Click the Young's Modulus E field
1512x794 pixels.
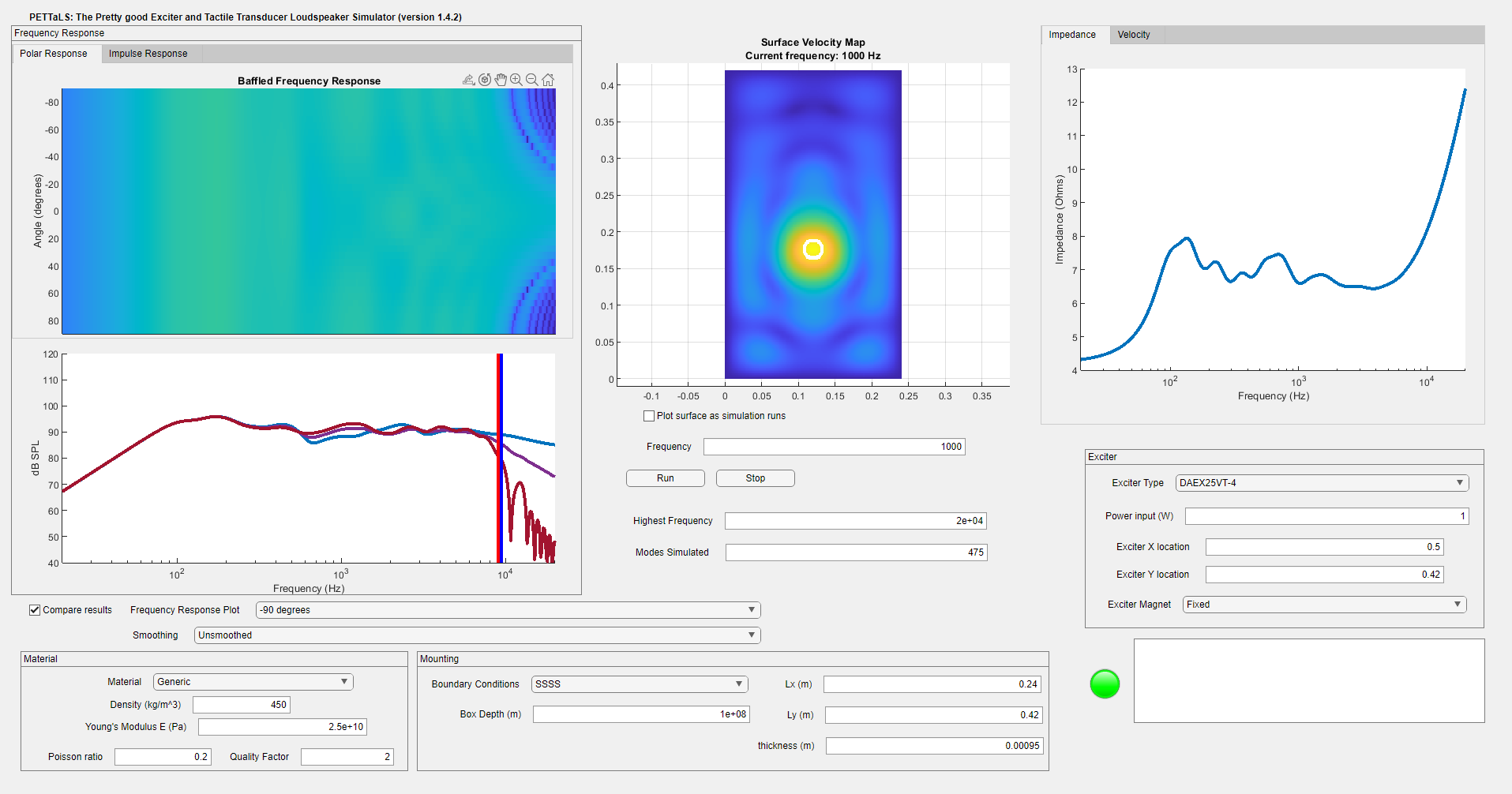(x=283, y=727)
